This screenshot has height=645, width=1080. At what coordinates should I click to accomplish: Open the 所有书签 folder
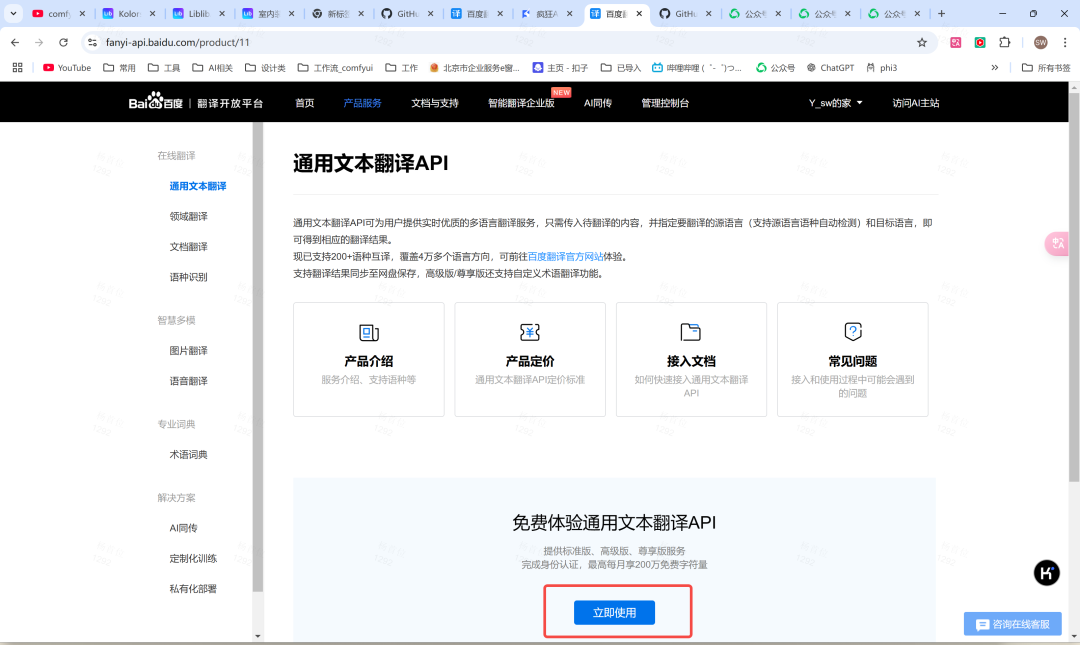click(x=1046, y=68)
